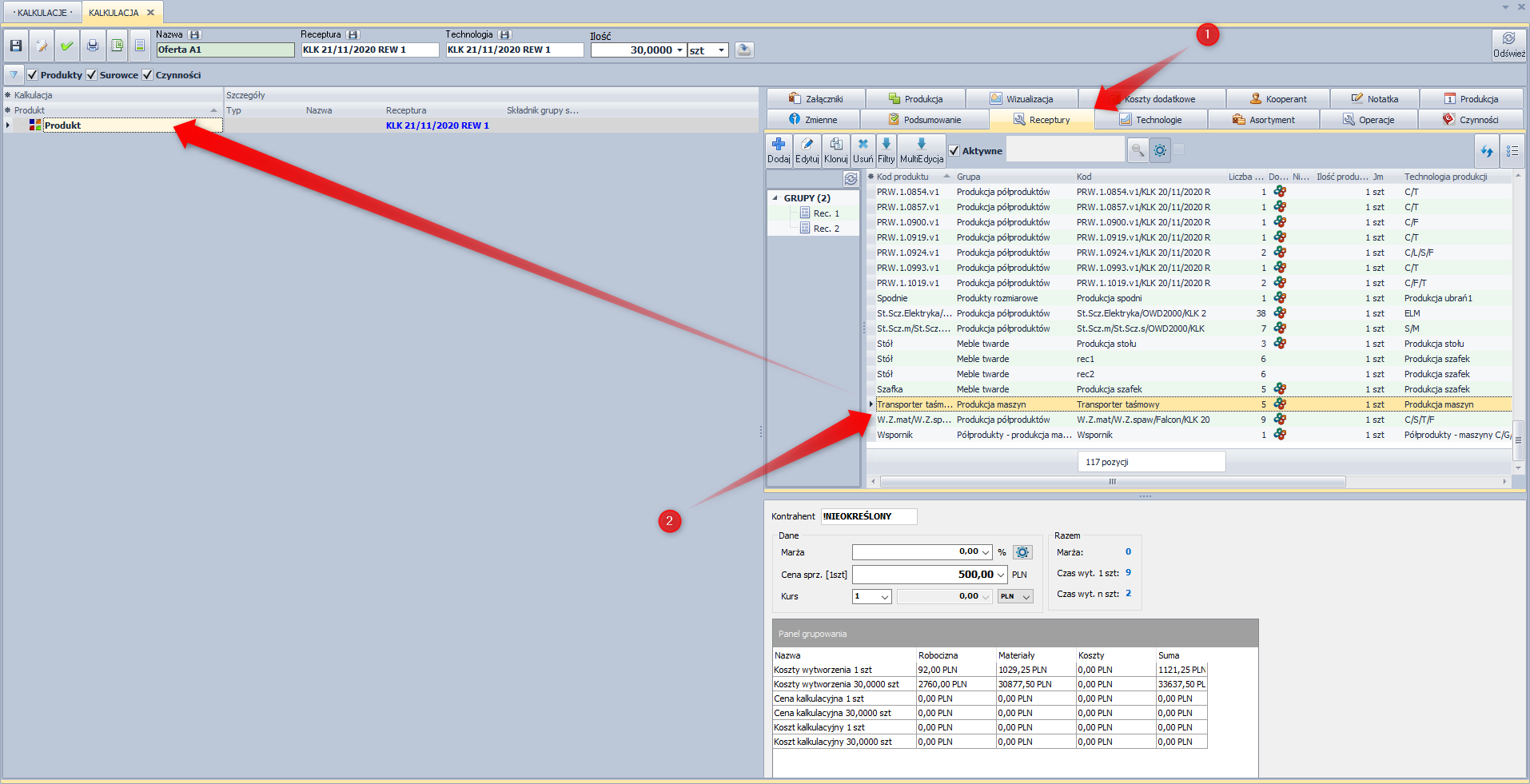This screenshot has width=1530, height=784.
Task: Refresh the groups tree panel
Action: 851,178
